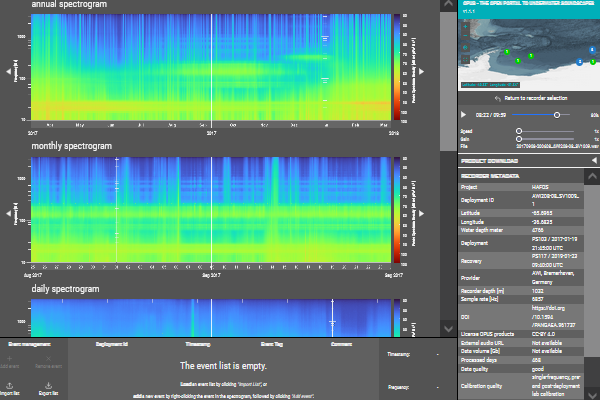Click the spectrogram panel scroll-up chevron
The width and height of the screenshot is (600, 400).
point(448,4)
